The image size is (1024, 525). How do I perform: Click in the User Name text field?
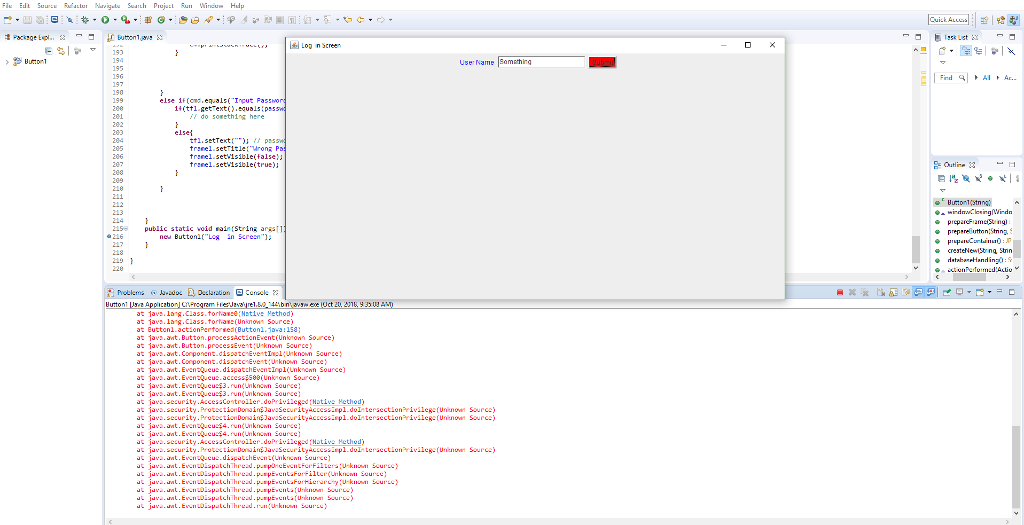pos(541,62)
